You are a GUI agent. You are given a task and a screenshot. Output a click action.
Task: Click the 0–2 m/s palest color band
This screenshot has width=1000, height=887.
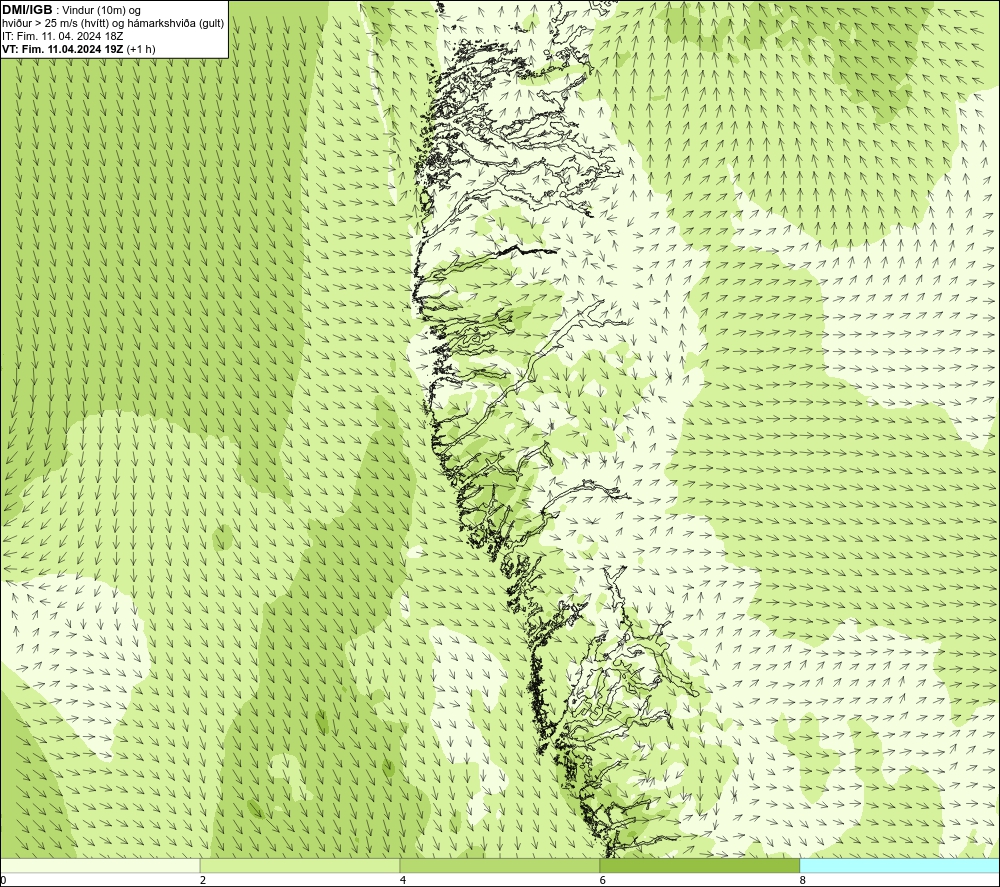click(100, 865)
